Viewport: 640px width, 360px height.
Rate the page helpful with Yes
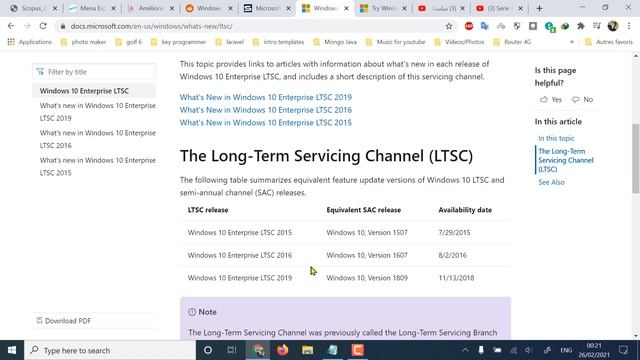551,100
